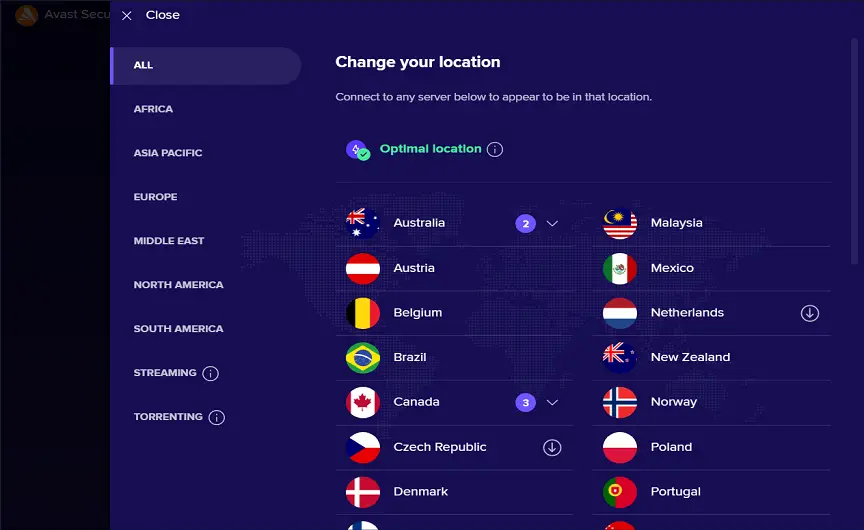The width and height of the screenshot is (864, 530).
Task: Open the Streaming info icon
Action: pos(210,374)
